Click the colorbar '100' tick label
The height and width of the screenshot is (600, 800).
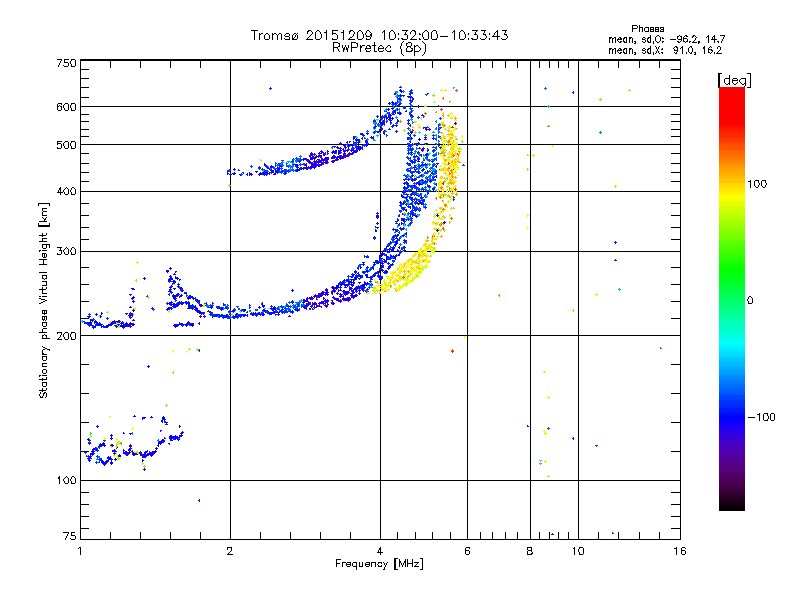pyautogui.click(x=757, y=184)
